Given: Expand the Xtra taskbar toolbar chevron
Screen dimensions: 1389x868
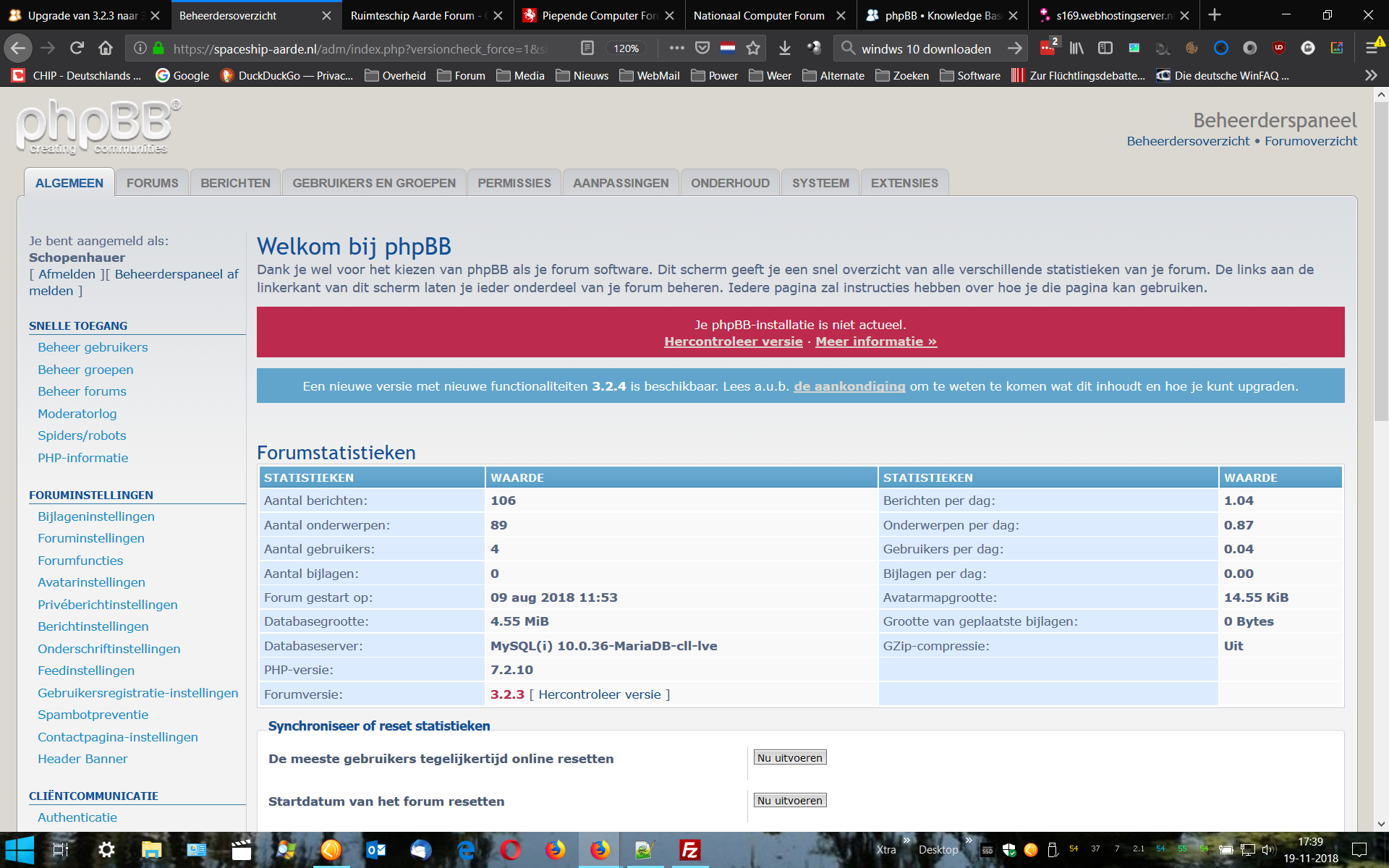Looking at the screenshot, I should point(906,841).
